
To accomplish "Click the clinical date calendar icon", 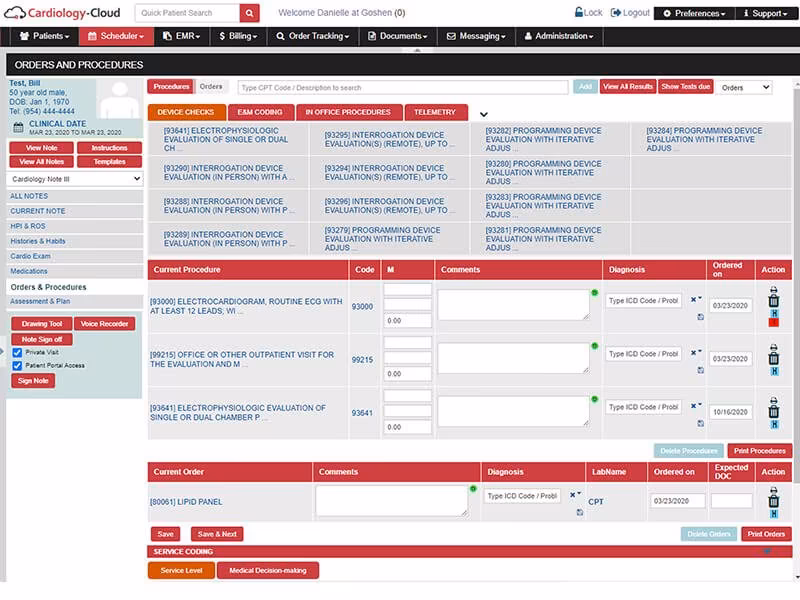I will (18, 128).
